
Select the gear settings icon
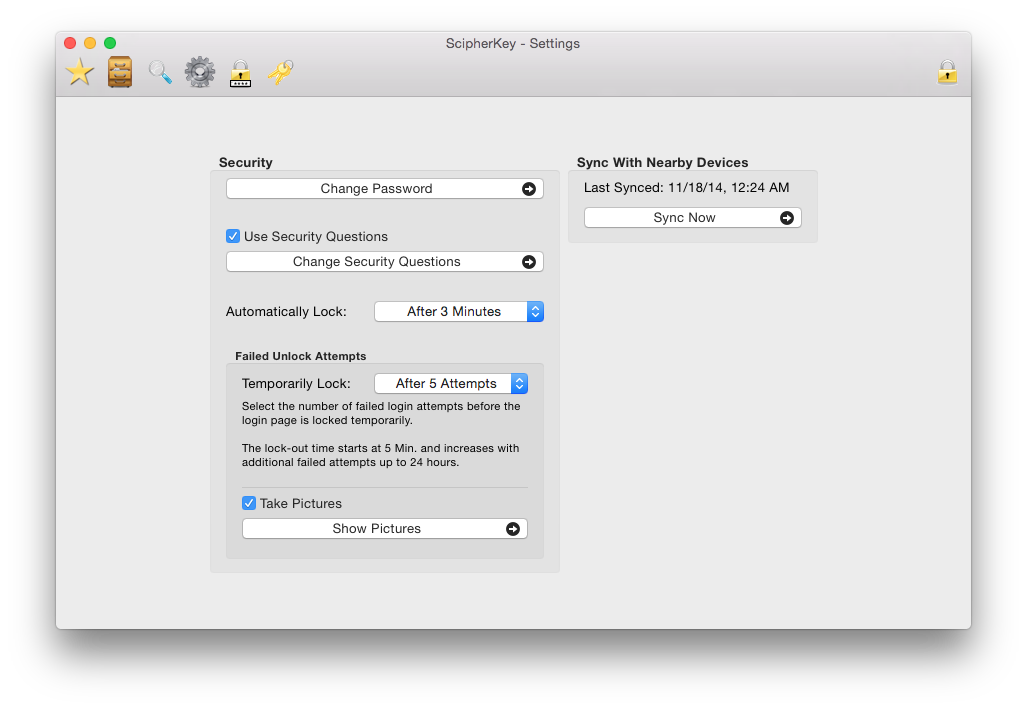(x=200, y=72)
